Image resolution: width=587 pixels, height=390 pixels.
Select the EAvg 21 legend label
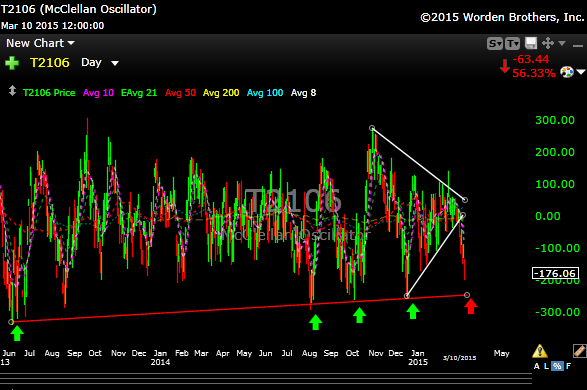pos(139,93)
